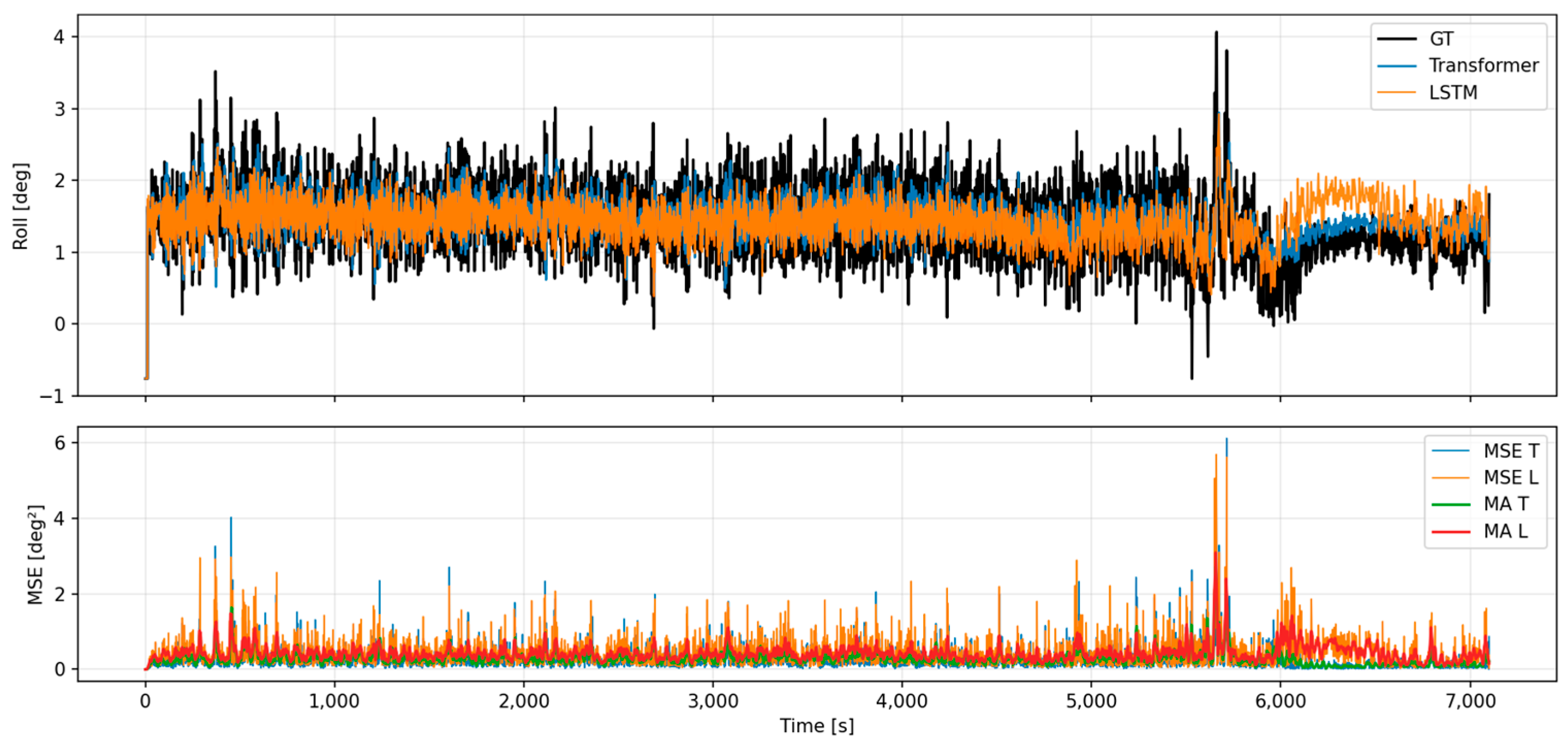
Task: Click the MA T legend label
Action: (x=1506, y=504)
